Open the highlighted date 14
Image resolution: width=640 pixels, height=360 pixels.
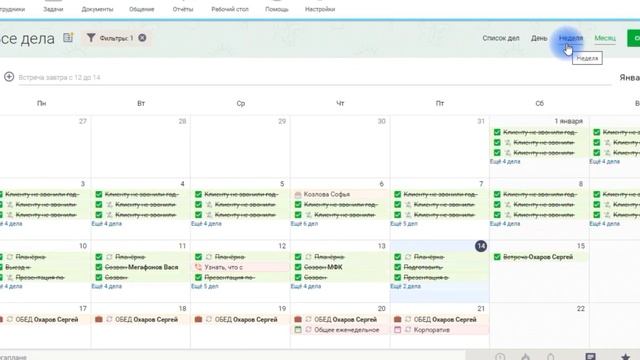click(x=481, y=246)
